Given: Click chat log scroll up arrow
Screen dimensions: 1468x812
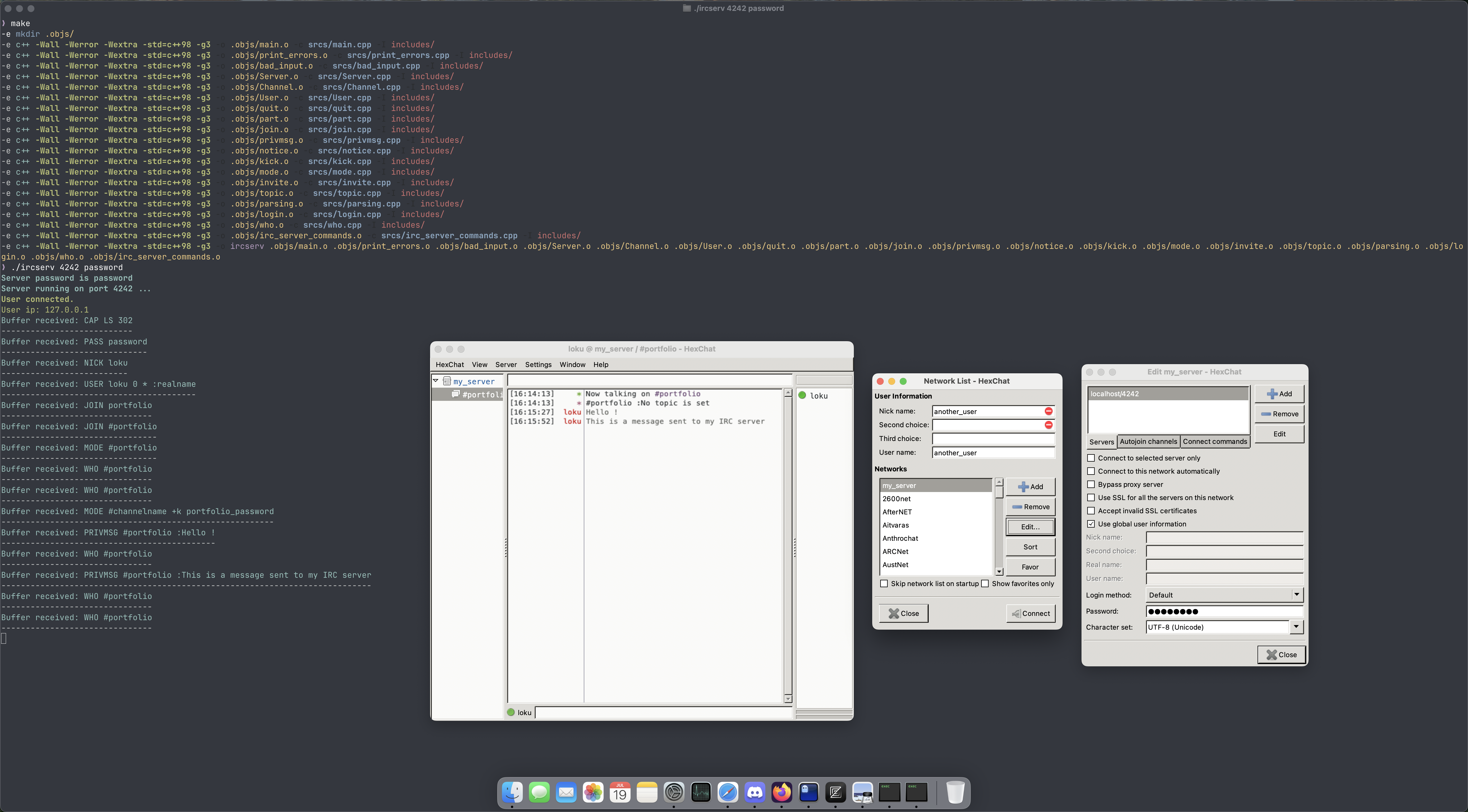Looking at the screenshot, I should coord(788,393).
